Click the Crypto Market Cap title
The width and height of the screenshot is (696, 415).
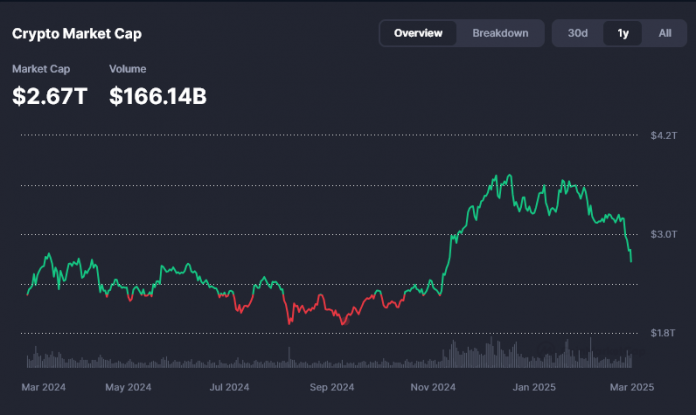point(77,34)
